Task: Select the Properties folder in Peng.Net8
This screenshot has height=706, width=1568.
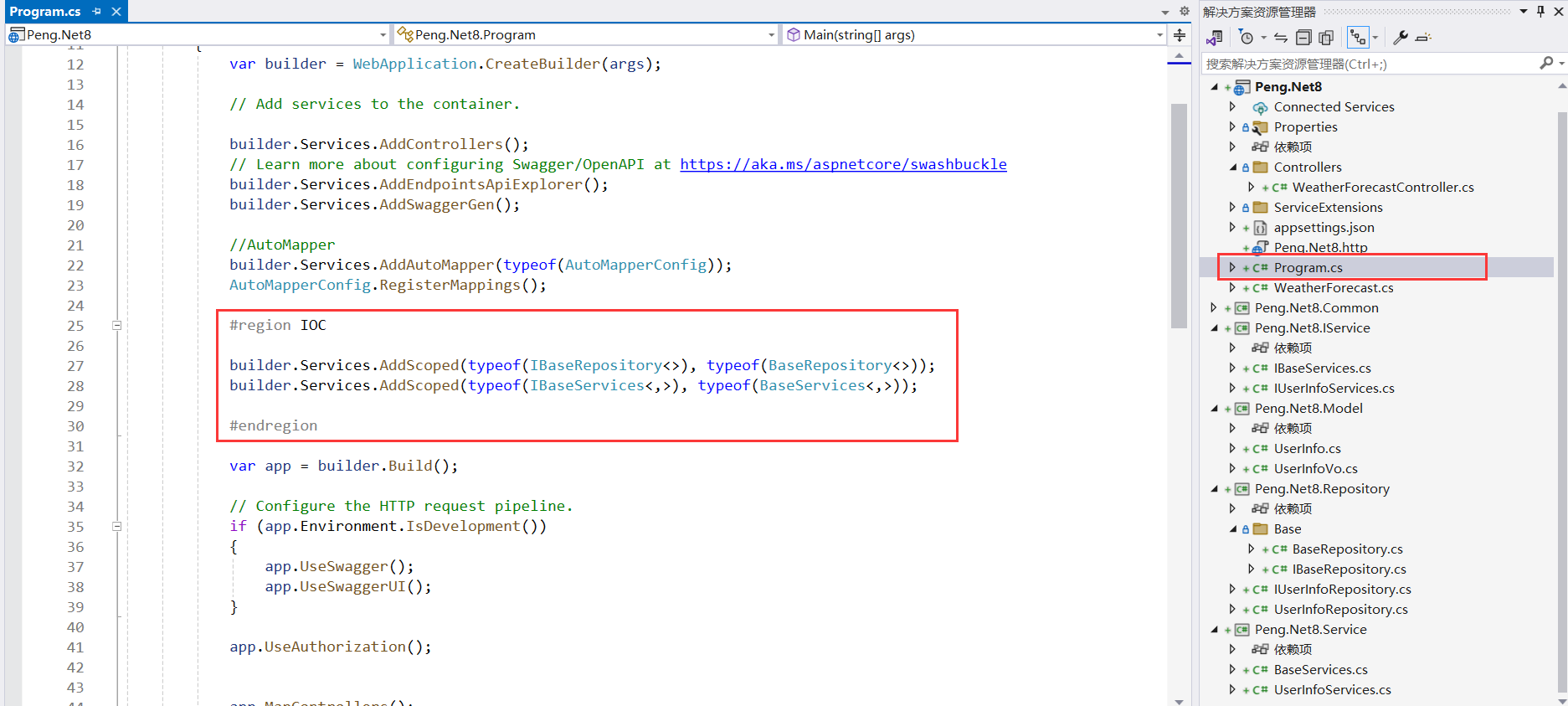Action: click(x=1305, y=127)
